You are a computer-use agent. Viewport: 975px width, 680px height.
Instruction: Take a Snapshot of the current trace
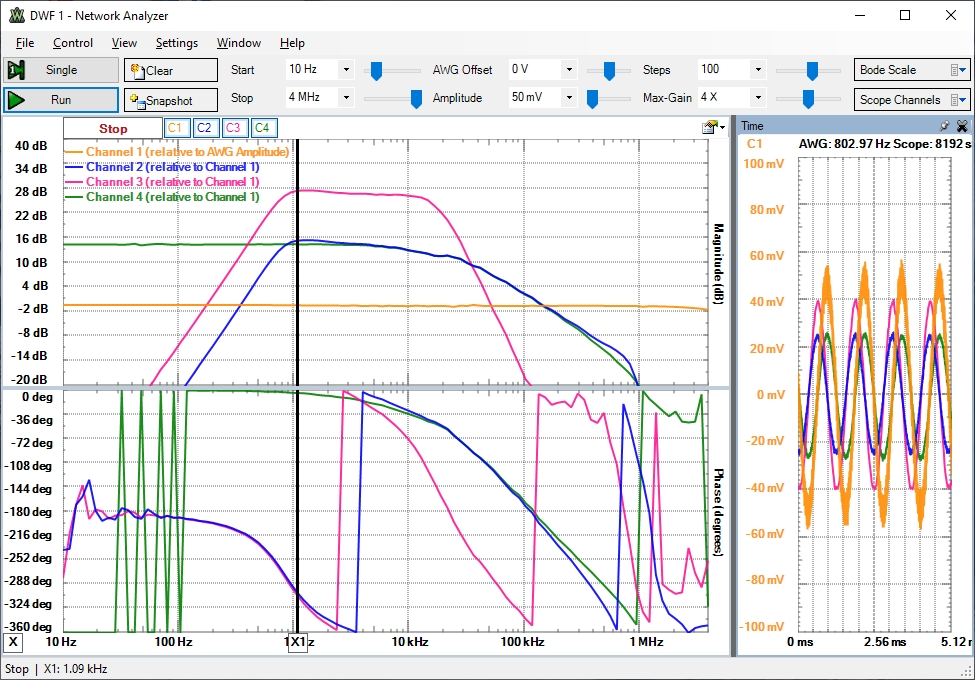(x=170, y=100)
